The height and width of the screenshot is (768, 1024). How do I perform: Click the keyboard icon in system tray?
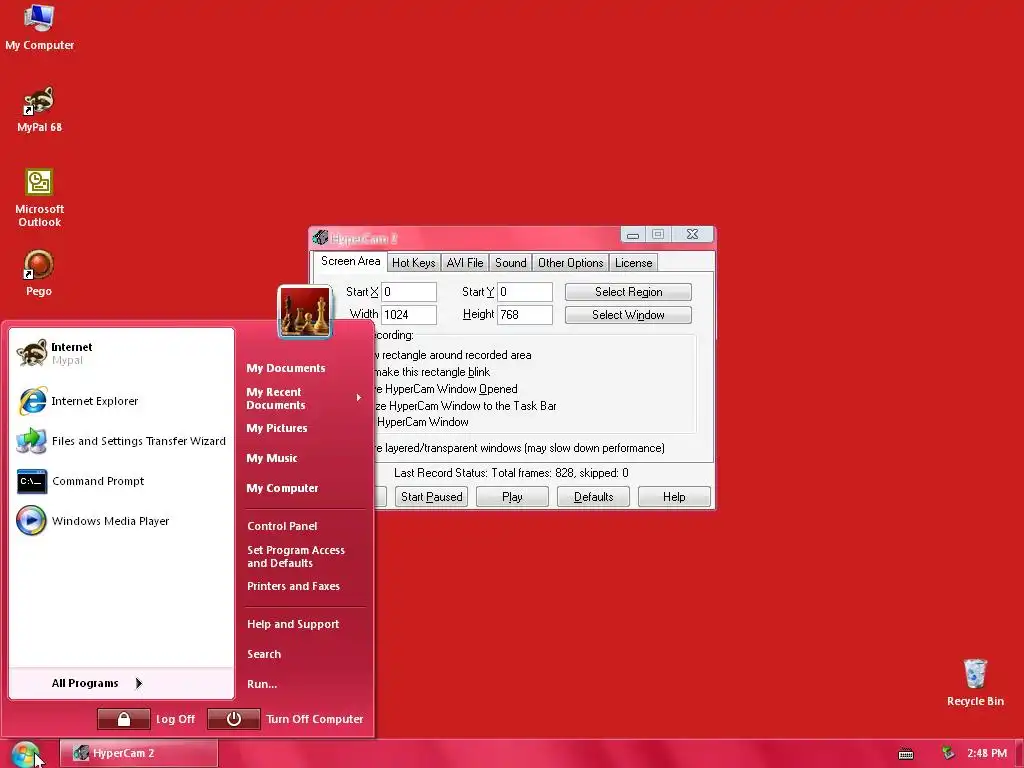tap(906, 754)
